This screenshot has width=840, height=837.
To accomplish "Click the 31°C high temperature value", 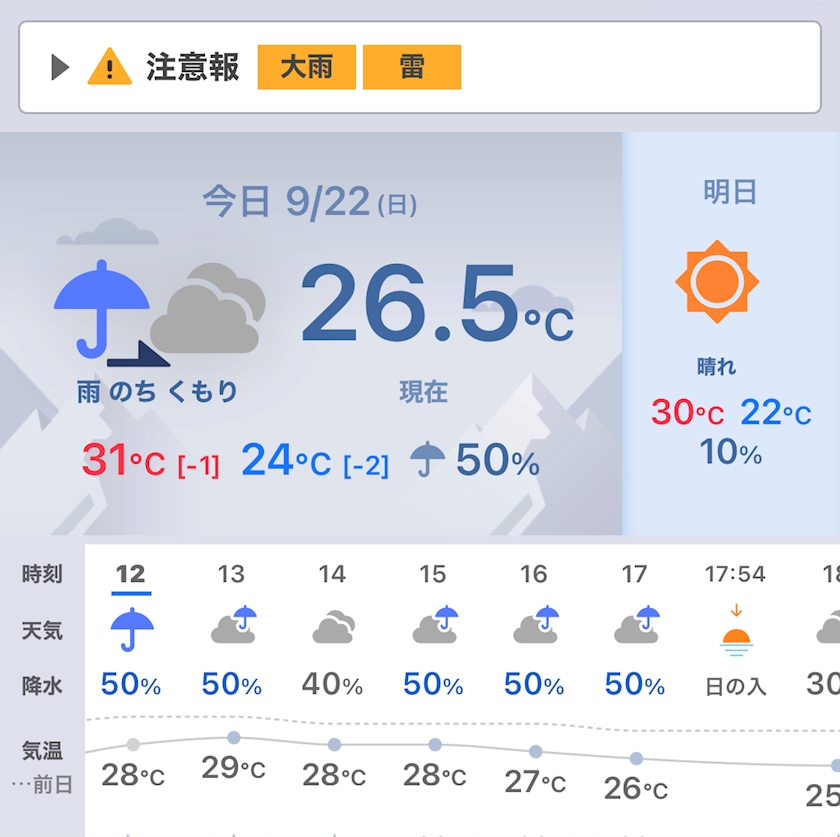I will [x=123, y=460].
